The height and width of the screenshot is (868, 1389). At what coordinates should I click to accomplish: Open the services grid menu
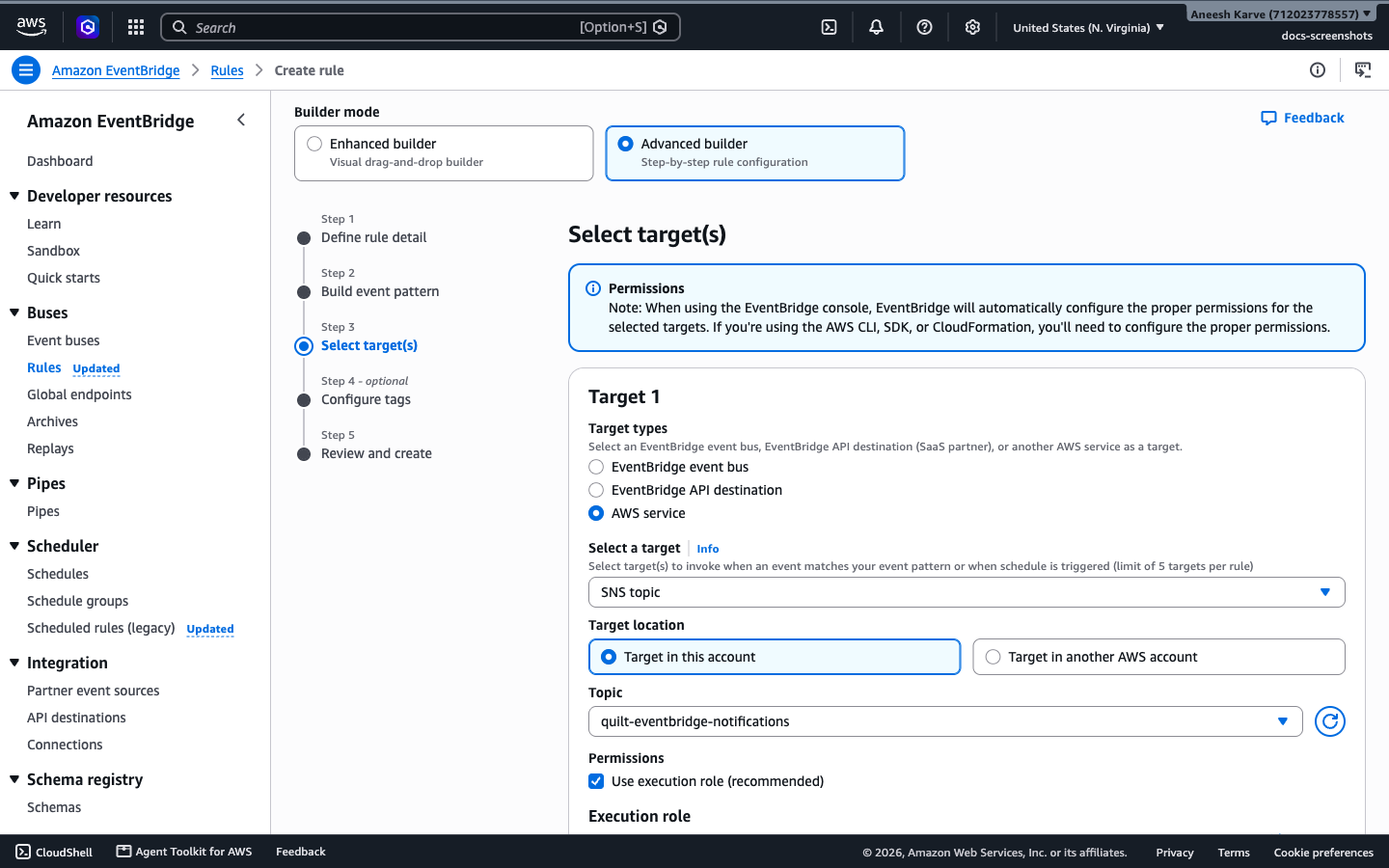point(136,27)
